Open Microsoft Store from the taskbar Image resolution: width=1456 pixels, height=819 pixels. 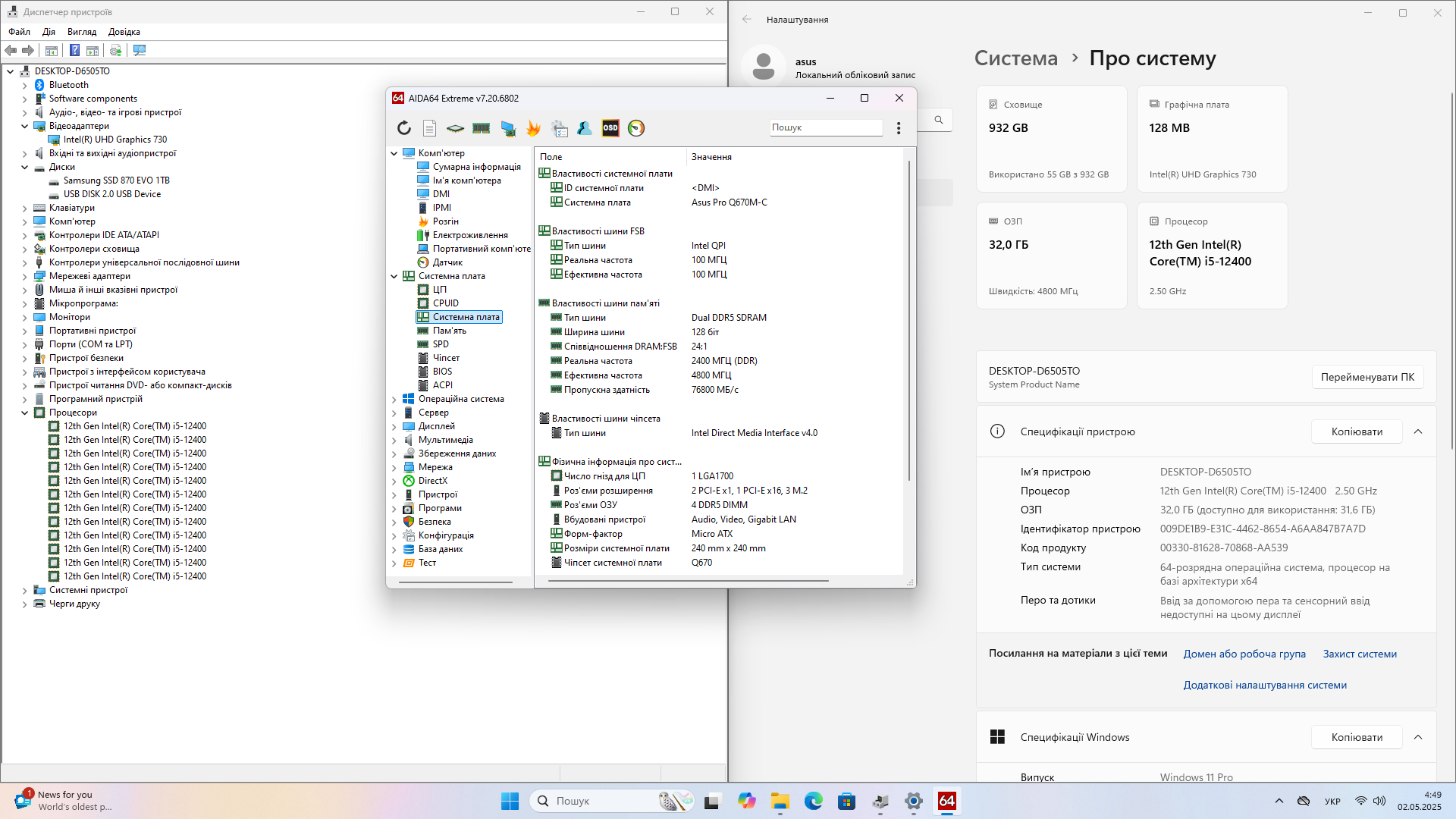click(x=847, y=801)
